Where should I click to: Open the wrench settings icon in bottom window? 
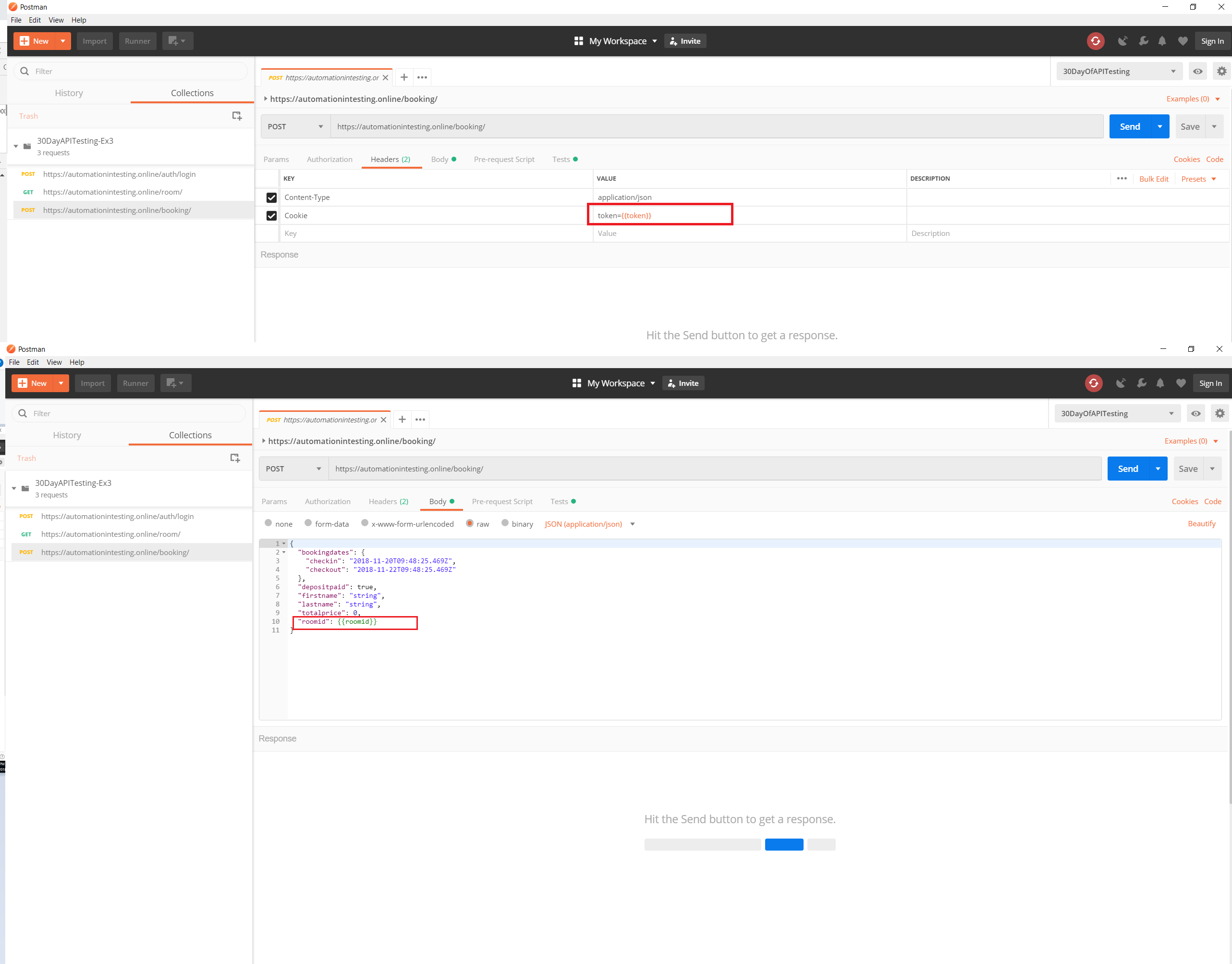(x=1142, y=383)
